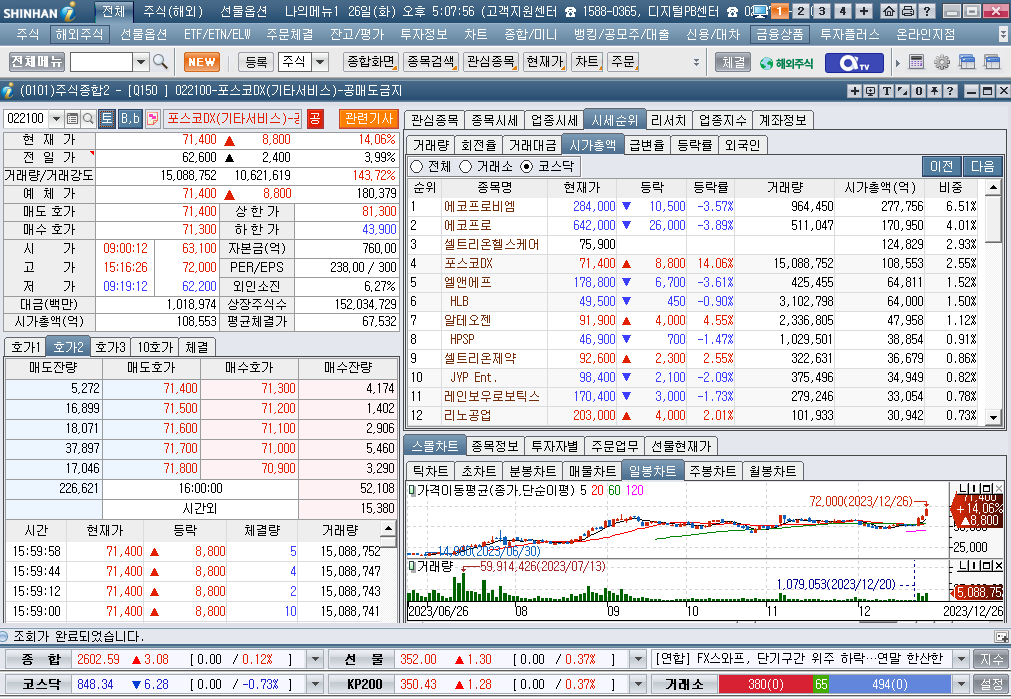
Task: Click the 이전 page button
Action: click(941, 166)
